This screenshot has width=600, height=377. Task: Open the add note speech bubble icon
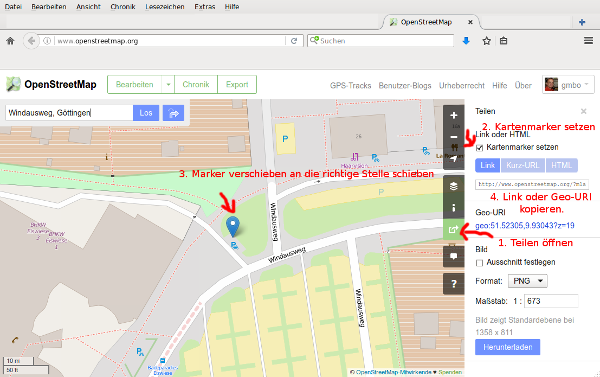click(453, 256)
